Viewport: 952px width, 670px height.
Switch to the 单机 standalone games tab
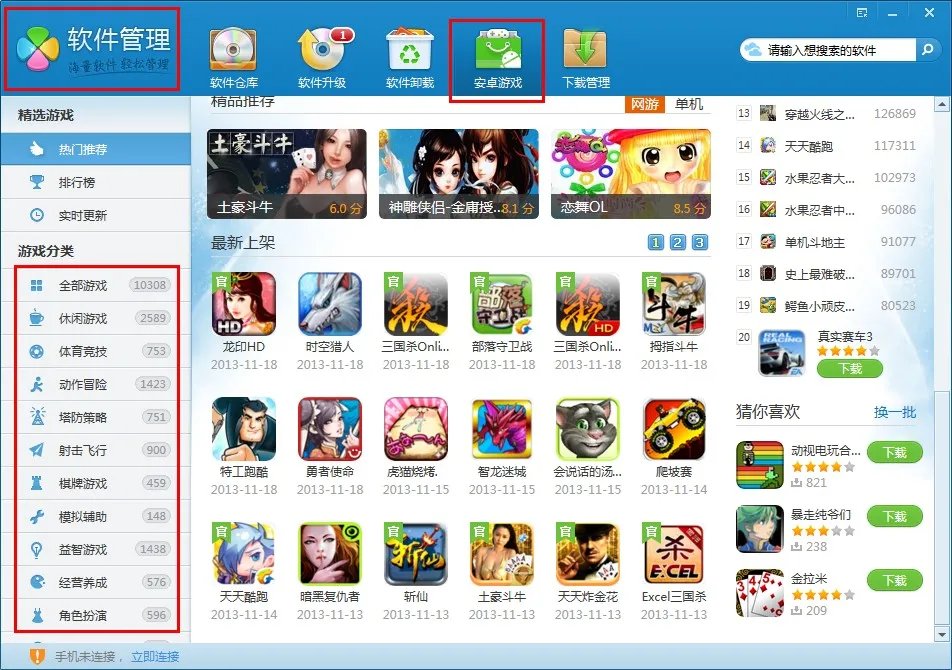click(x=690, y=102)
